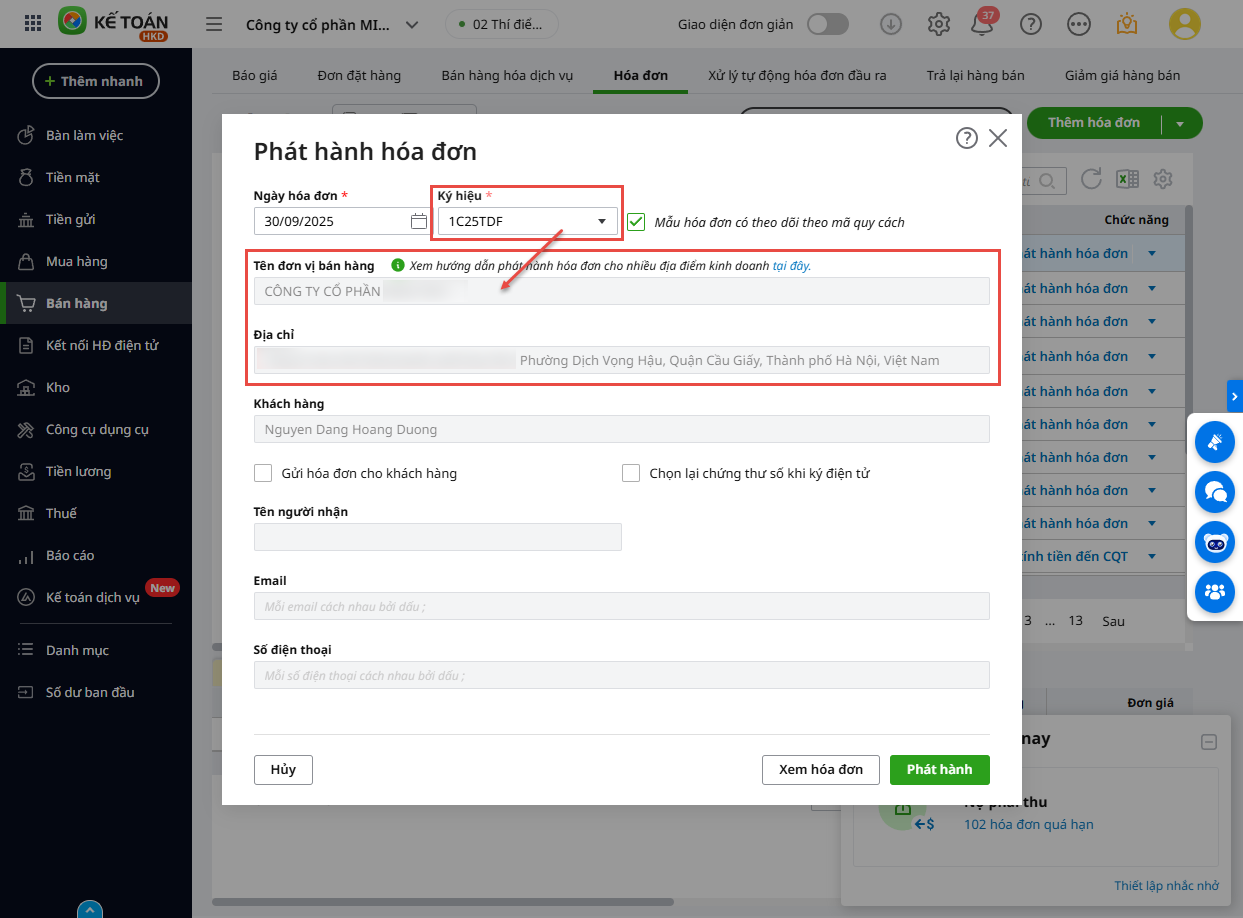Click the Excel export icon

point(1128,180)
